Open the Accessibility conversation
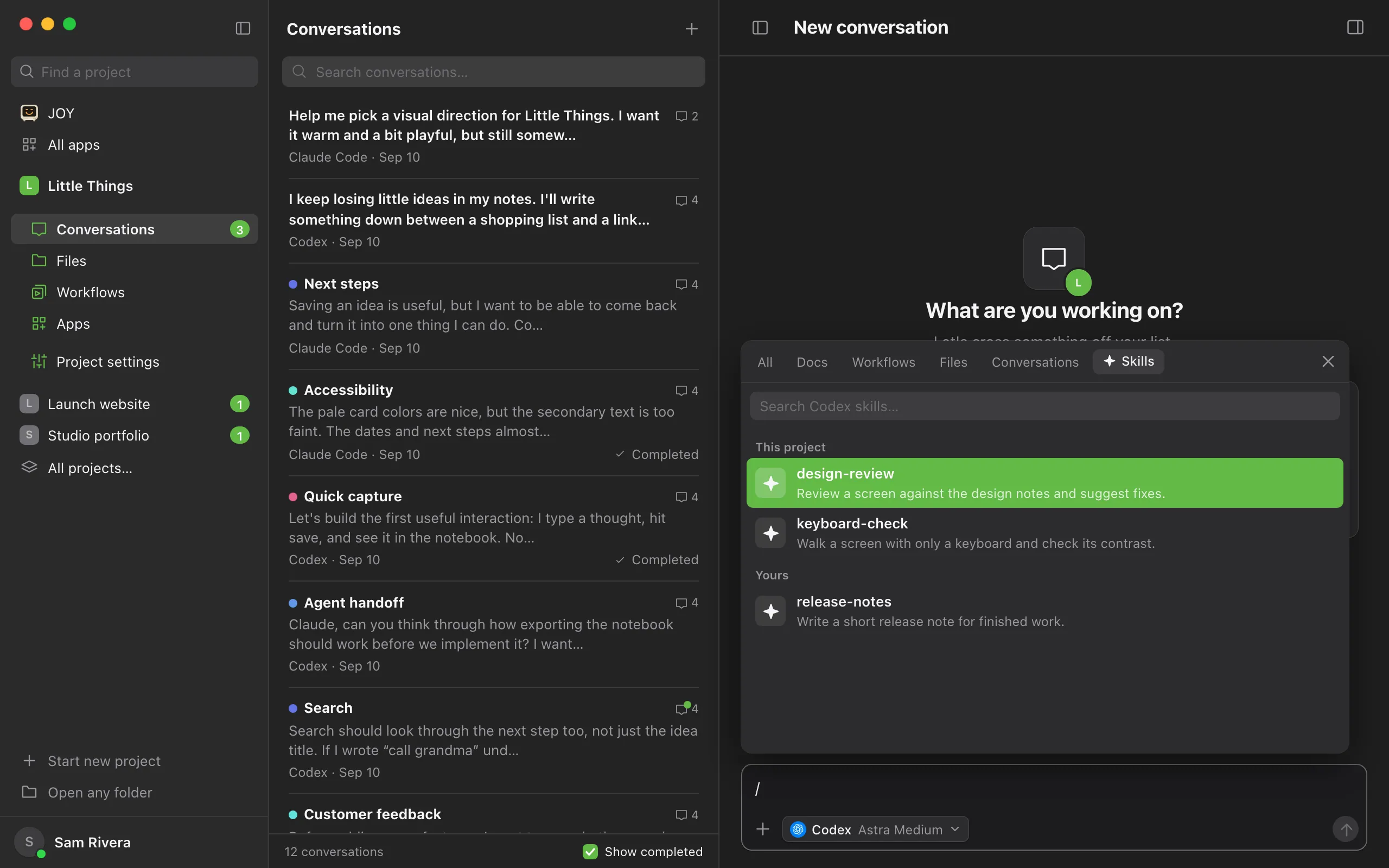The image size is (1389, 868). click(x=493, y=422)
